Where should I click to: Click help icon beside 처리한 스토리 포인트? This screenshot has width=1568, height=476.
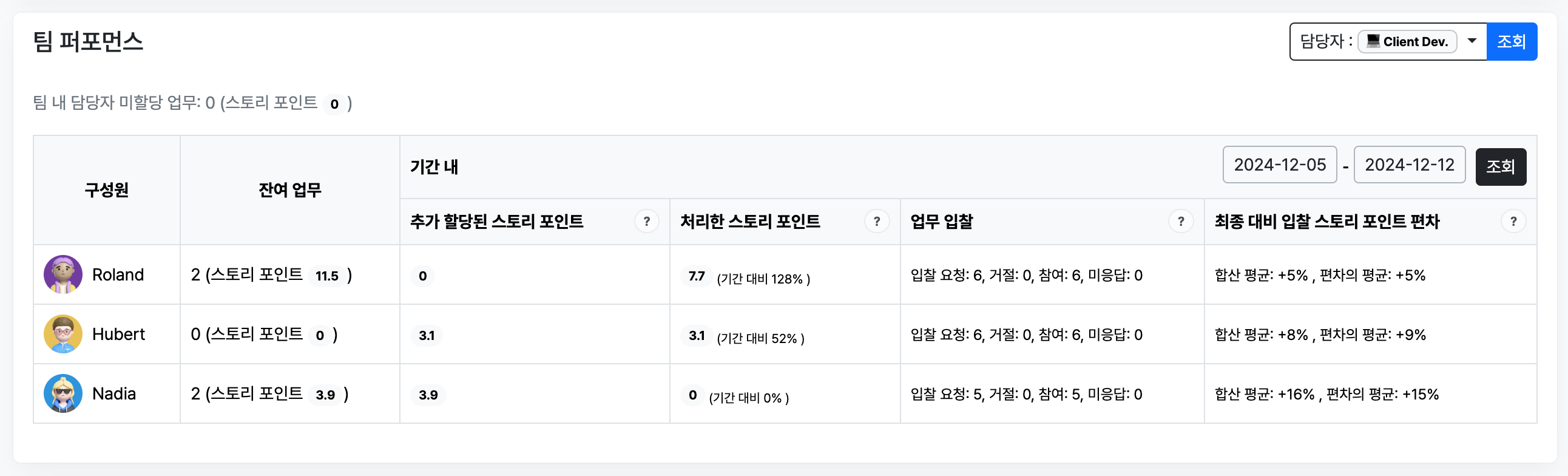(x=876, y=221)
